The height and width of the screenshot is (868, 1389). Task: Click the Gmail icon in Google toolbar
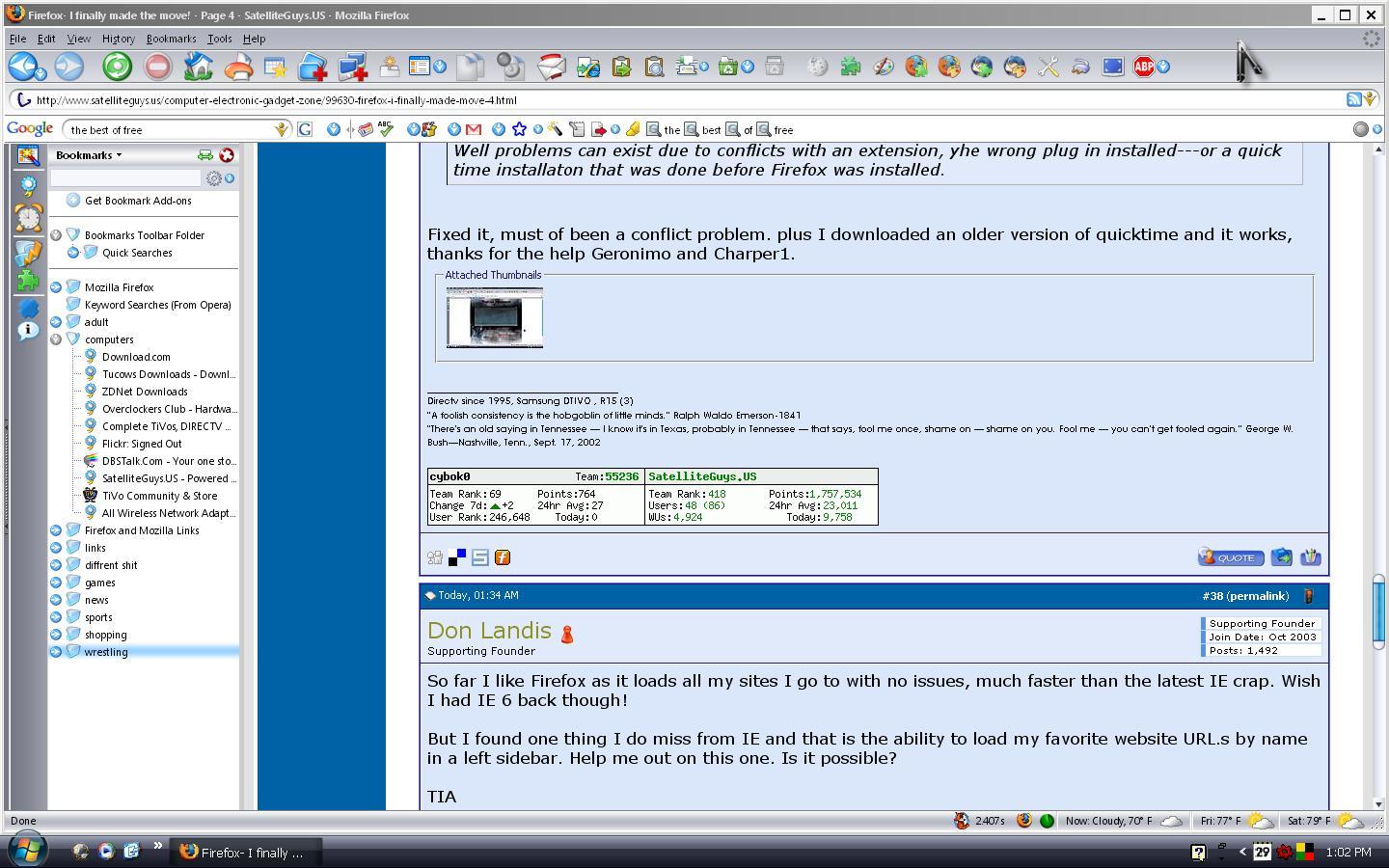pos(473,129)
